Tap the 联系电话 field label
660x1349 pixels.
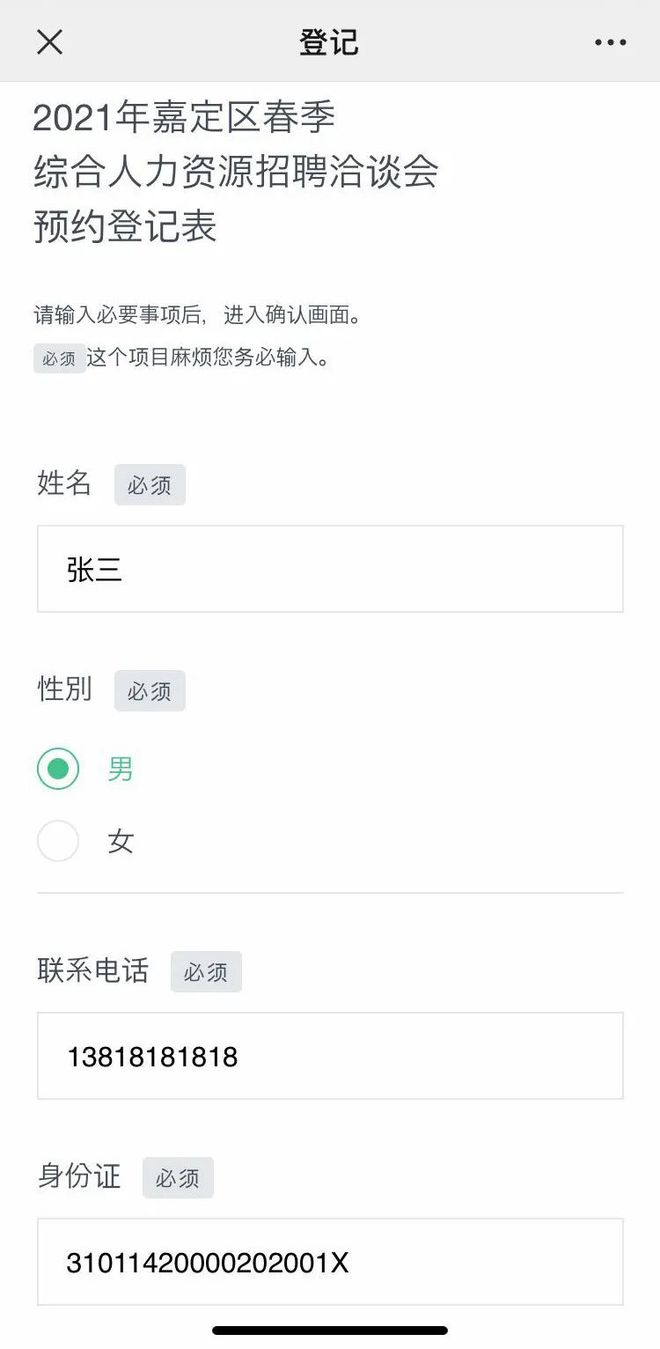[x=93, y=970]
